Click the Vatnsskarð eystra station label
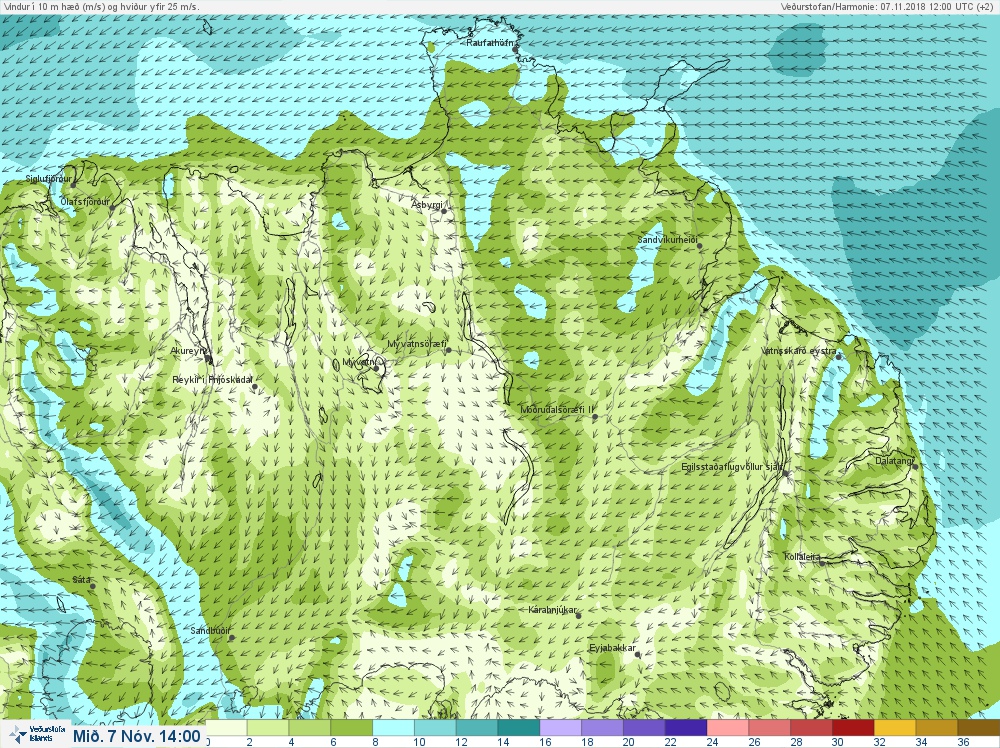The height and width of the screenshot is (748, 1000). pyautogui.click(x=799, y=351)
